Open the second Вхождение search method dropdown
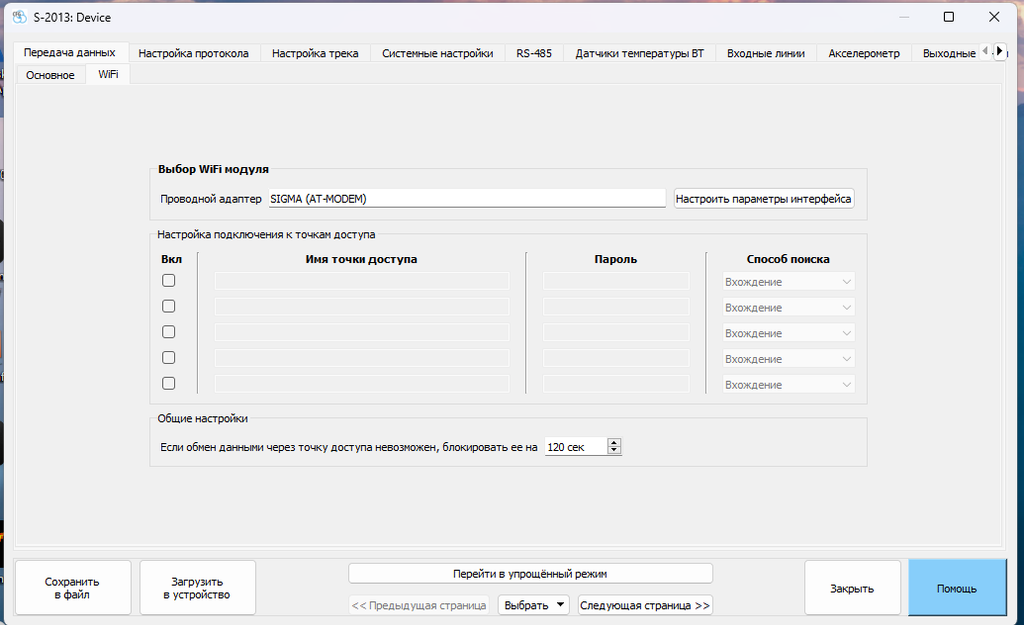Viewport: 1024px width, 625px height. [x=788, y=308]
